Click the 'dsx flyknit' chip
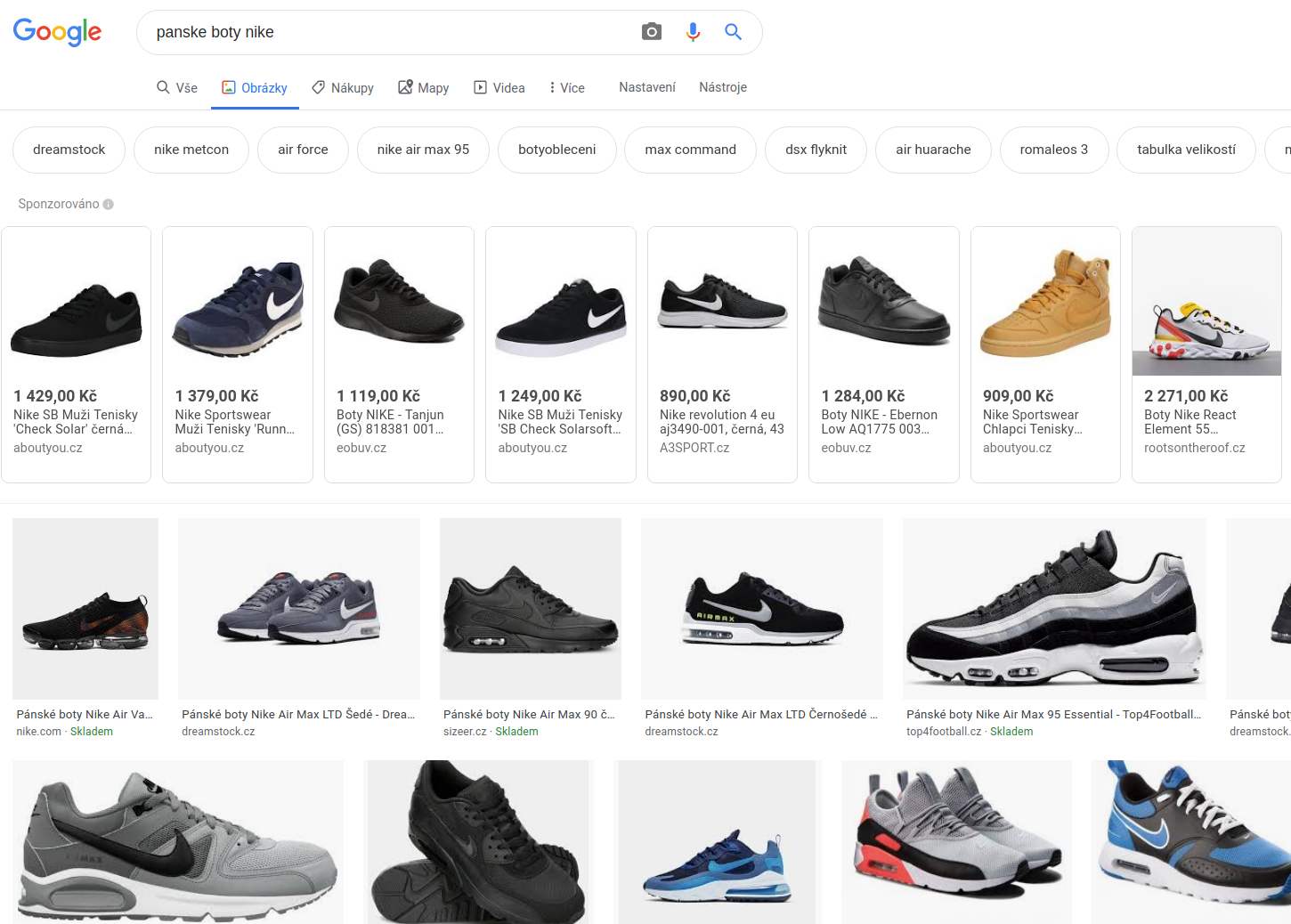 coord(816,150)
